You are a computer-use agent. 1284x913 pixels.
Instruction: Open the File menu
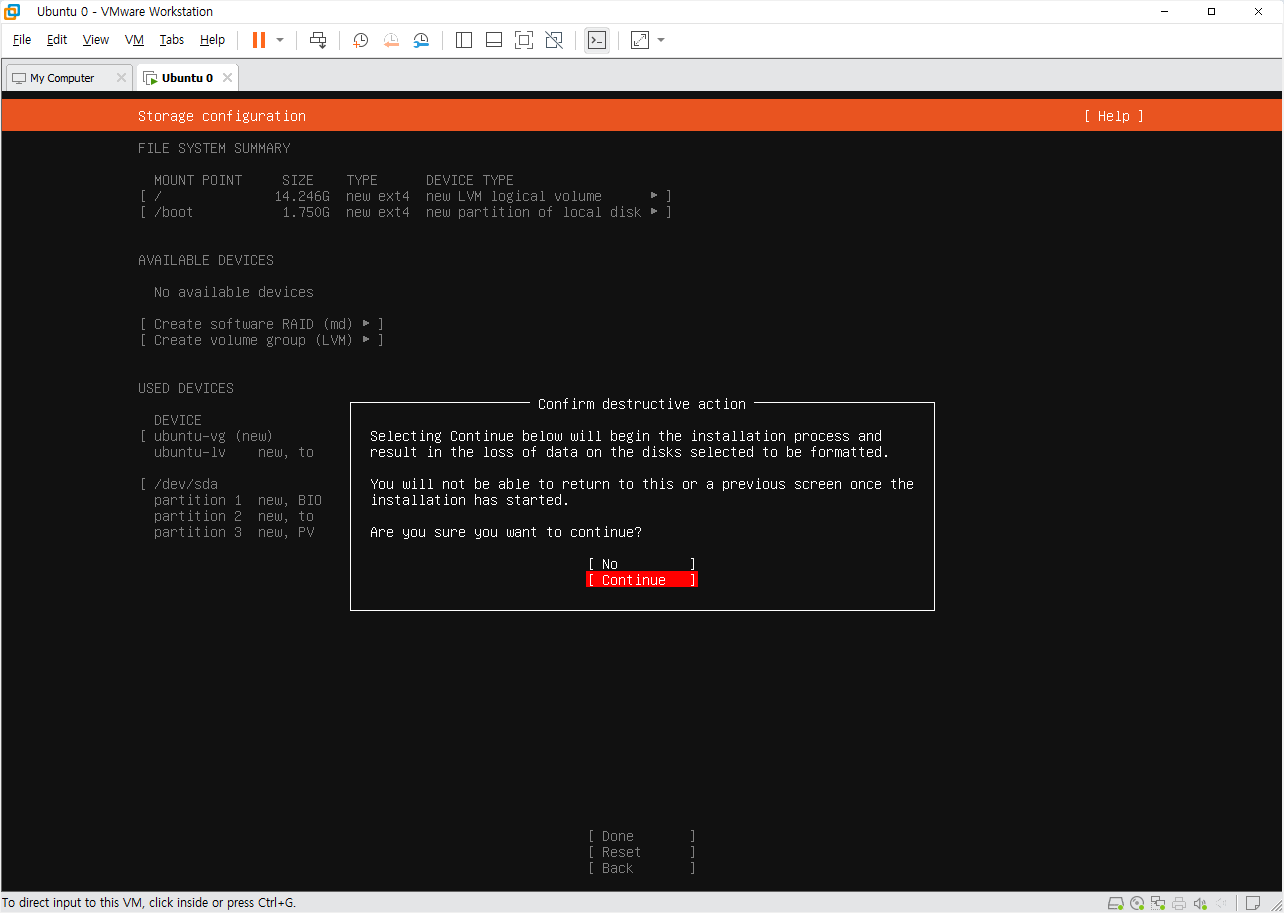(x=22, y=40)
